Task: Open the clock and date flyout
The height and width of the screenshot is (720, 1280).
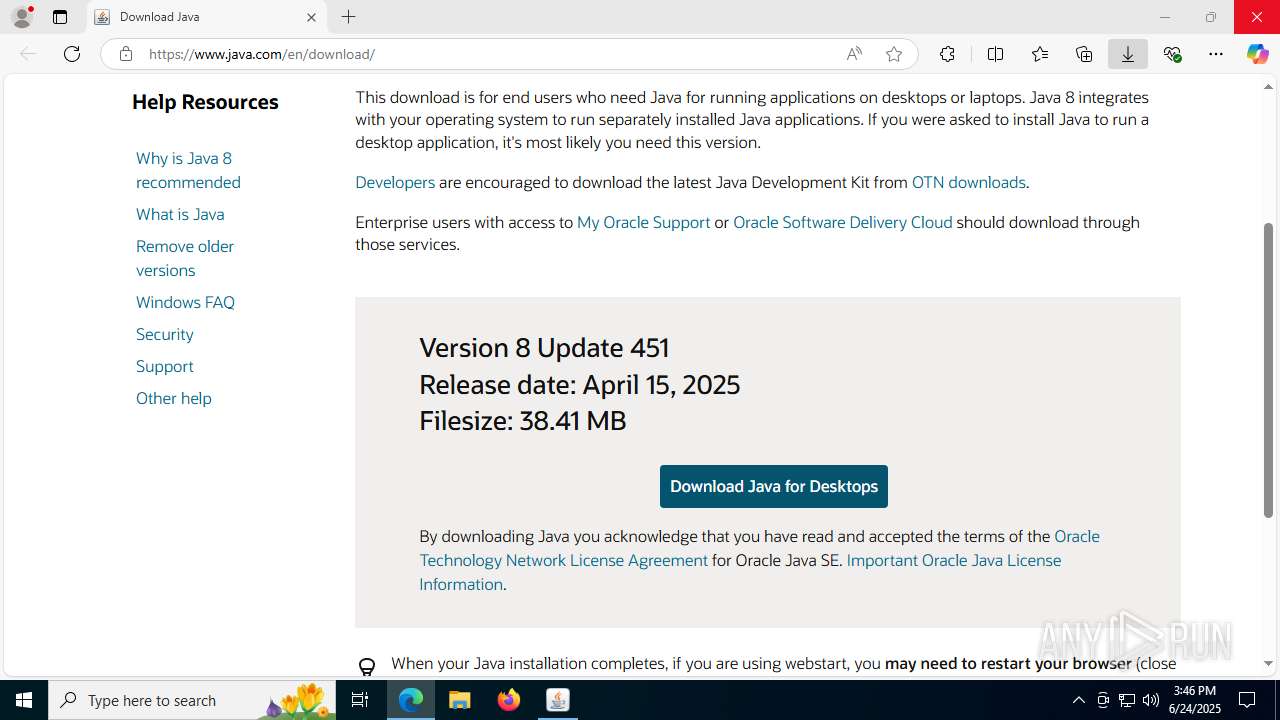Action: [x=1195, y=700]
